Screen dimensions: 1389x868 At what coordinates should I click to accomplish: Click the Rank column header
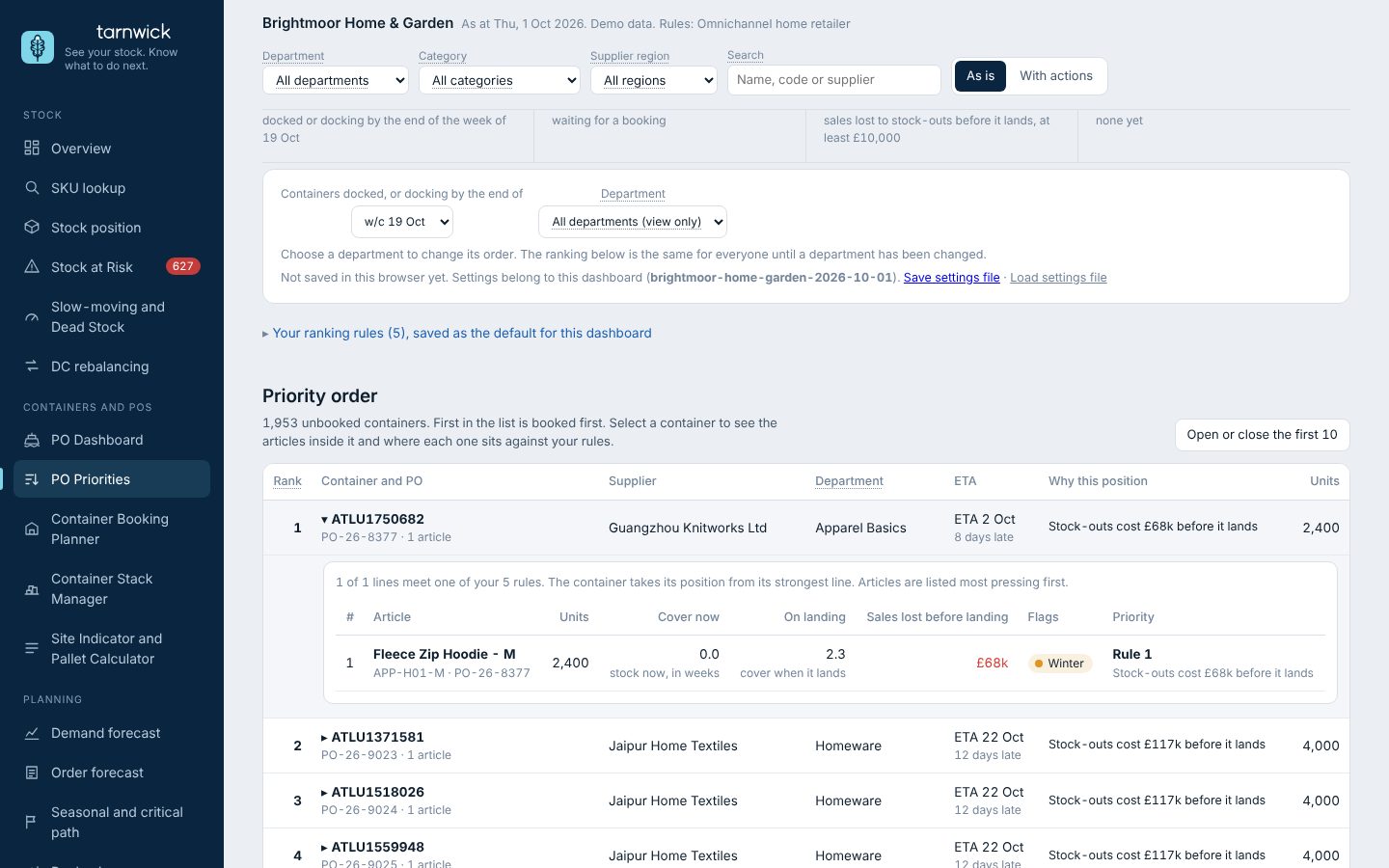(x=287, y=481)
